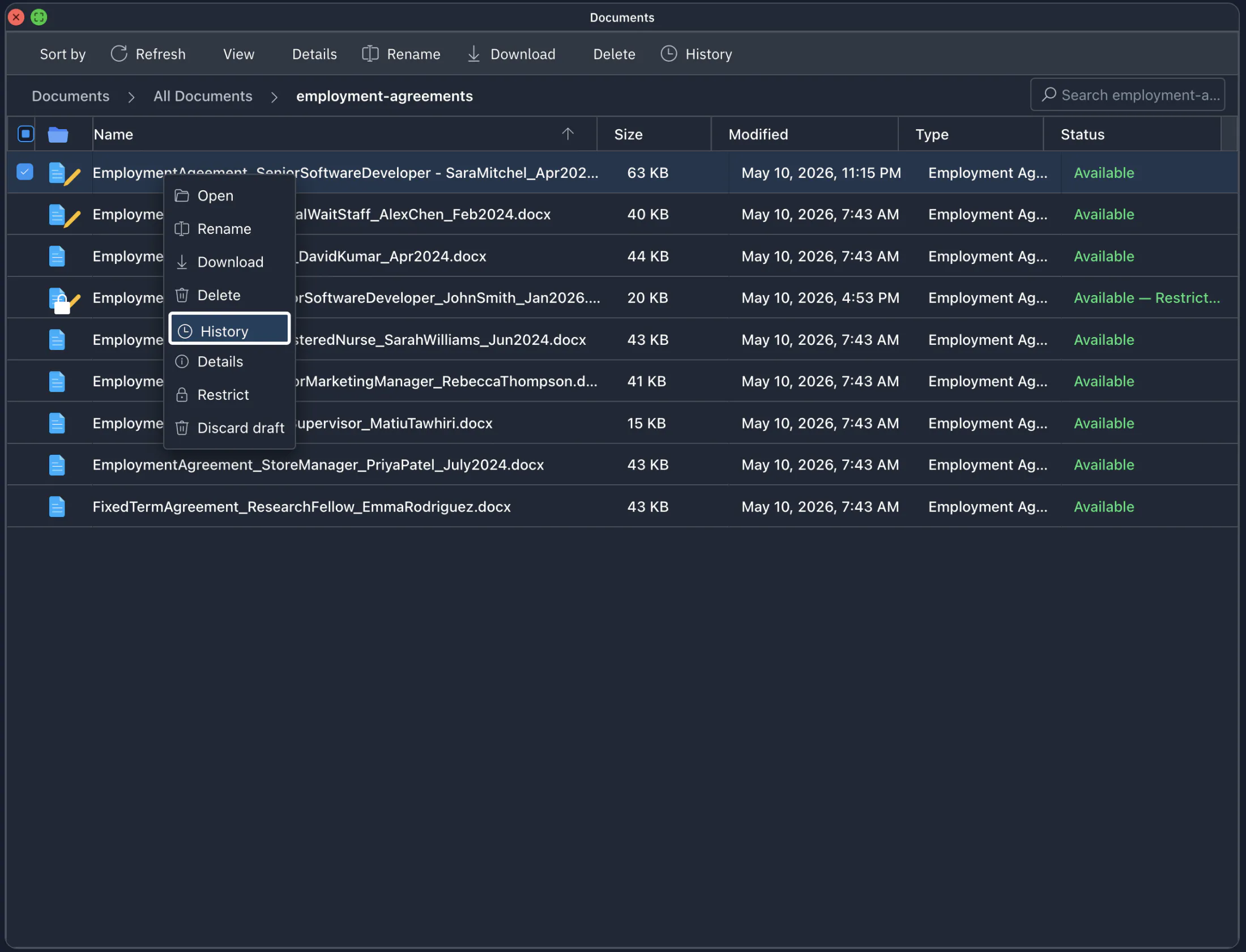Screen dimensions: 1246x952
Task: Click the Refresh circular arrow icon
Action: tap(119, 54)
